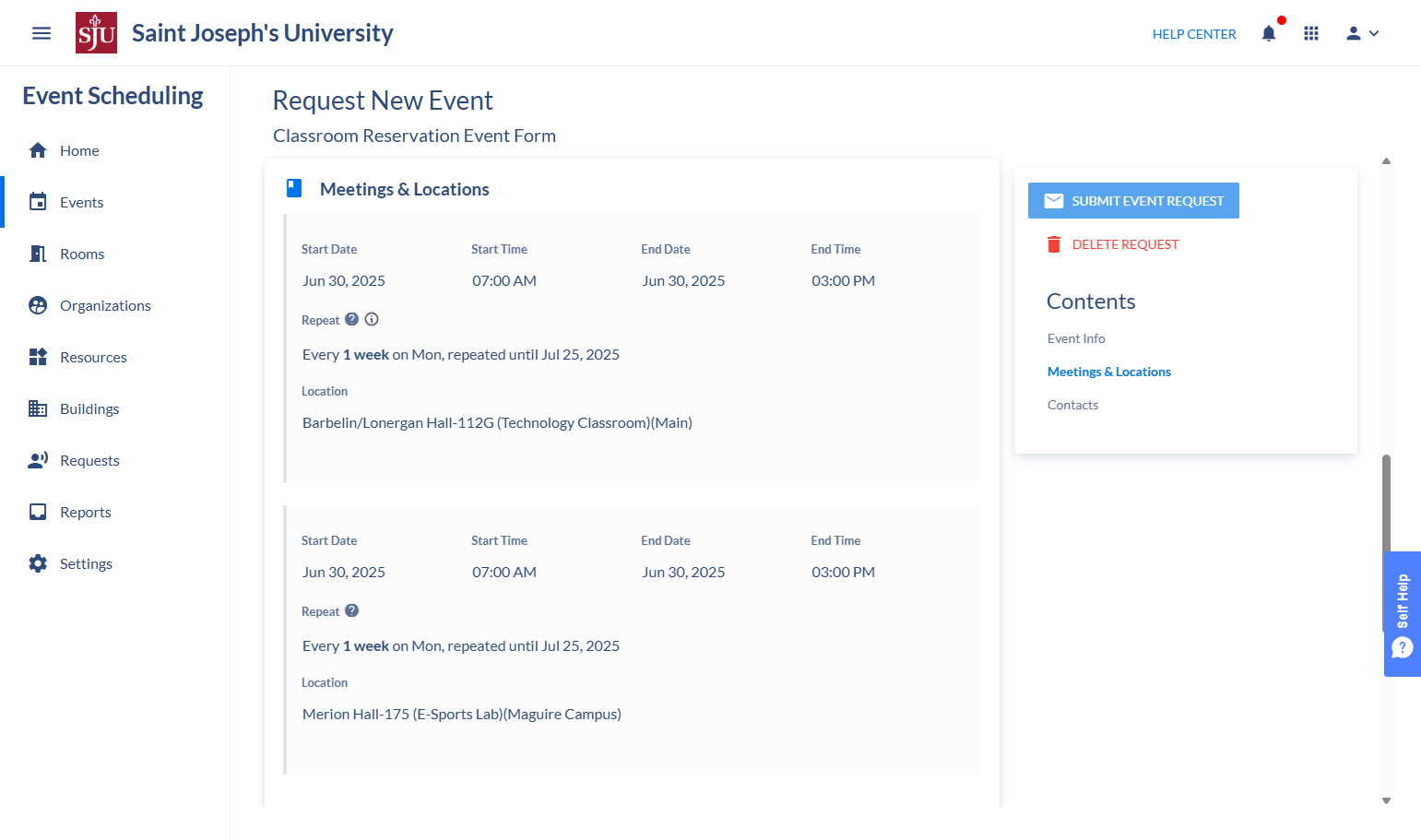
Task: Click the second meeting's Repeat help icon
Action: pos(352,610)
